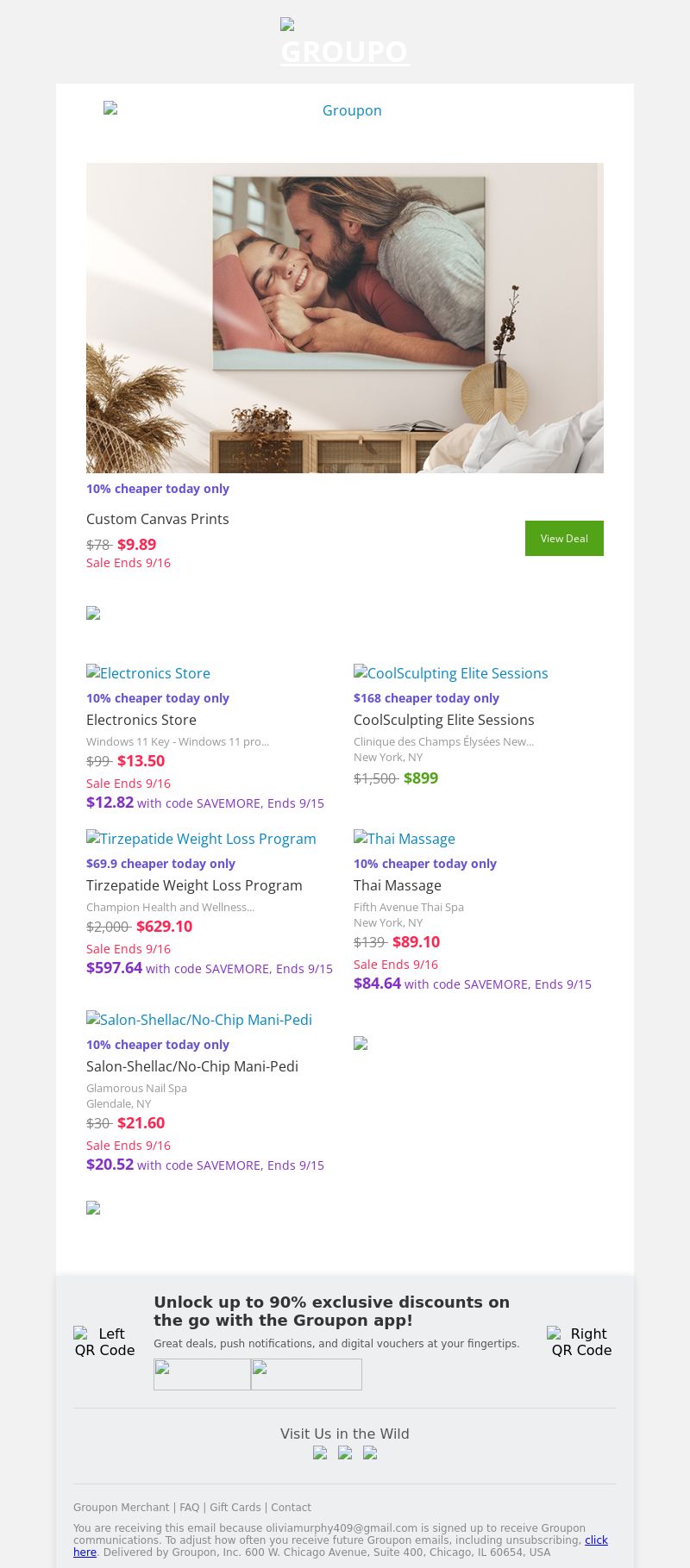Viewport: 690px width, 1568px height.
Task: Open the Left QR Code image
Action: point(104,1341)
